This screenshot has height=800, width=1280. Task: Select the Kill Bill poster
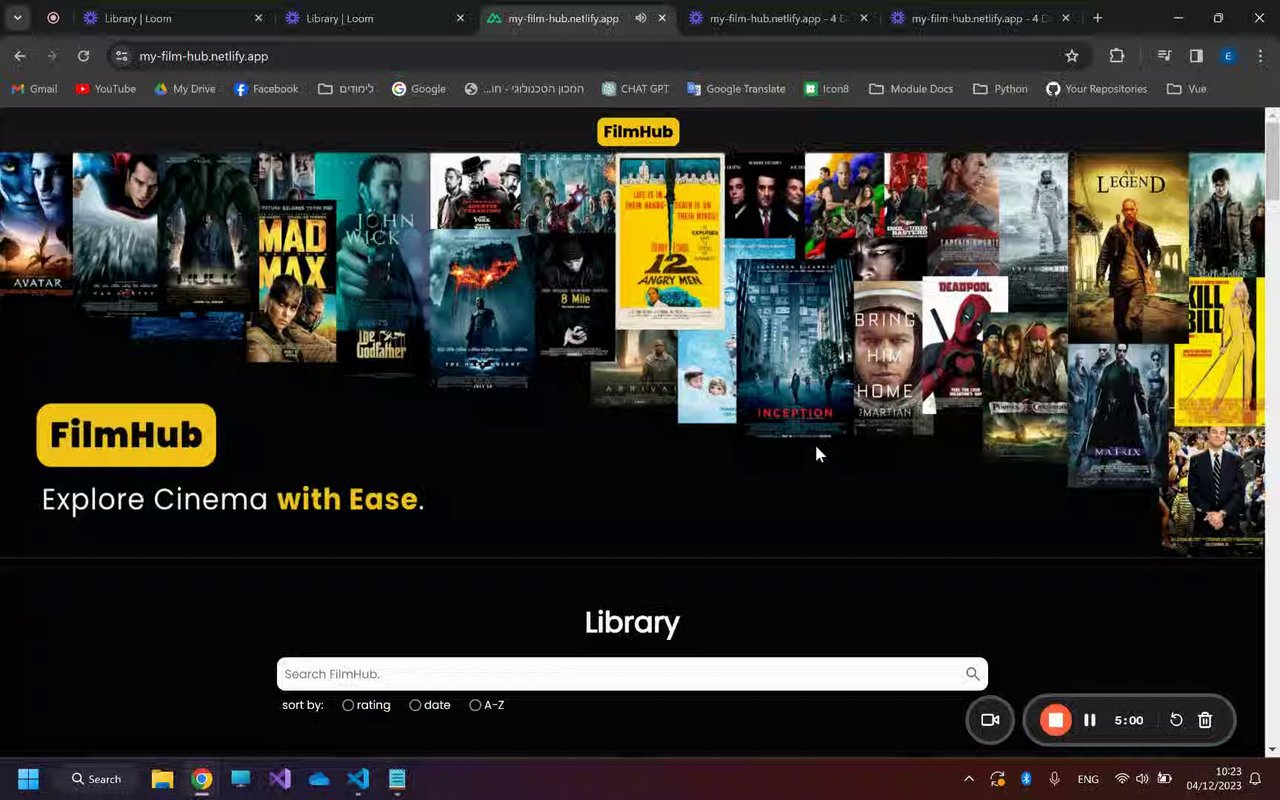point(1219,351)
